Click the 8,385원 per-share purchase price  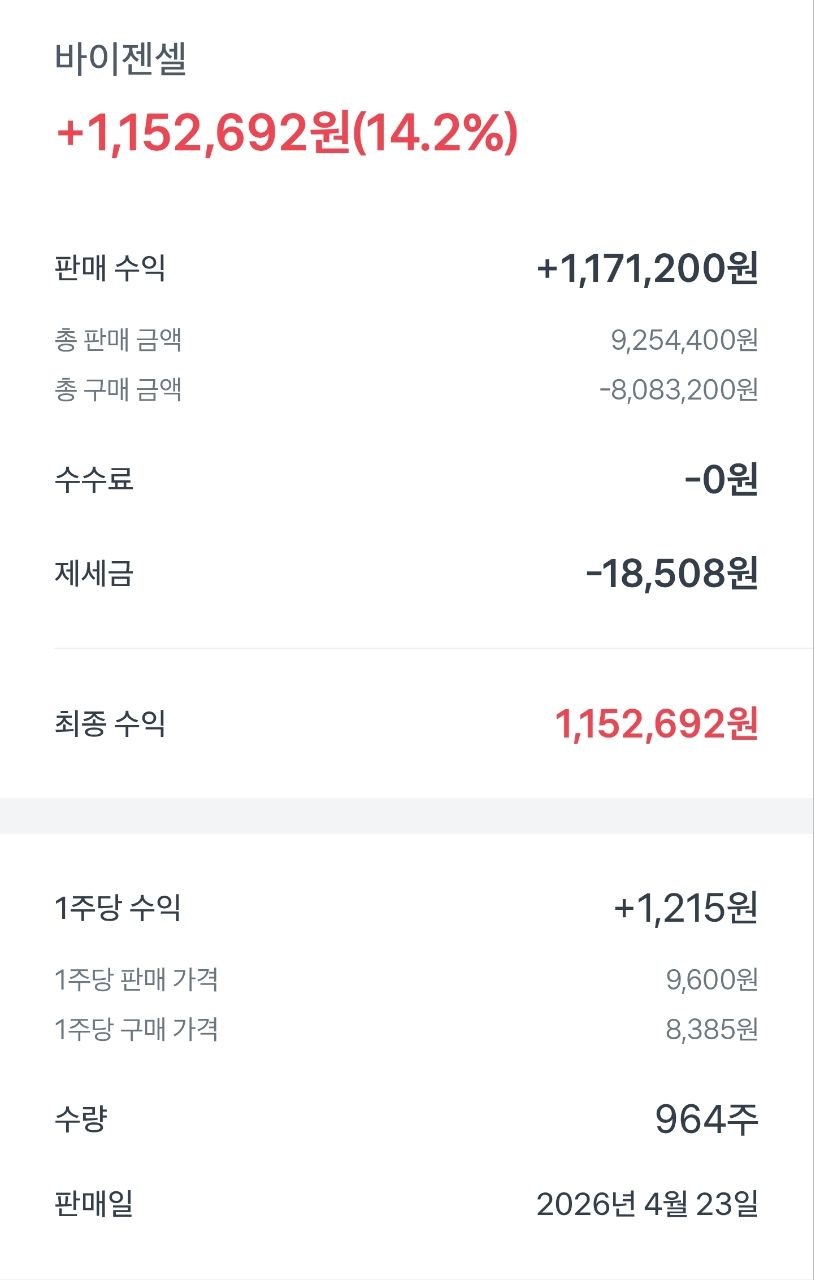click(x=712, y=1029)
